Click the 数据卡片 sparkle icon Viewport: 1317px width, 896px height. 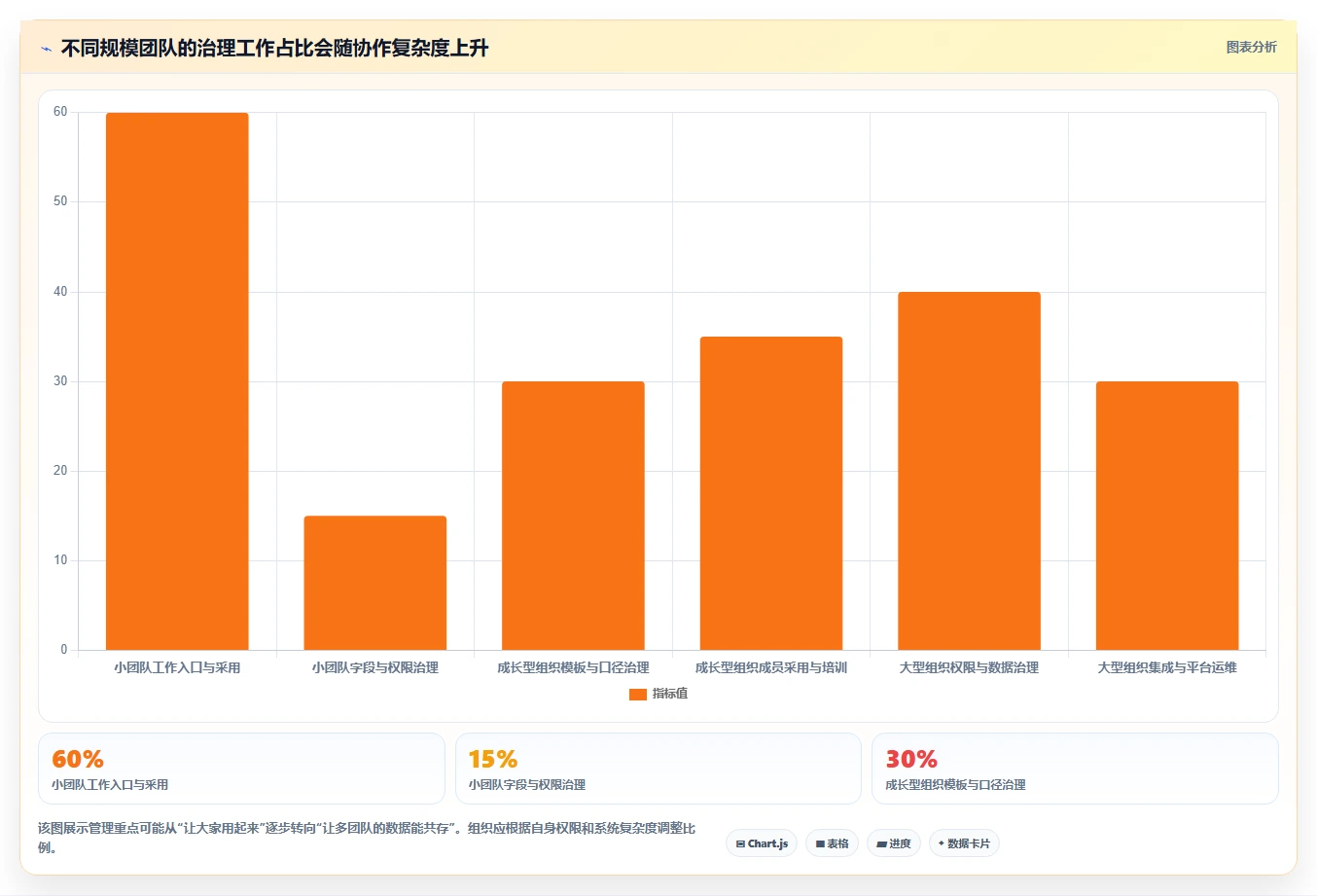coord(942,843)
